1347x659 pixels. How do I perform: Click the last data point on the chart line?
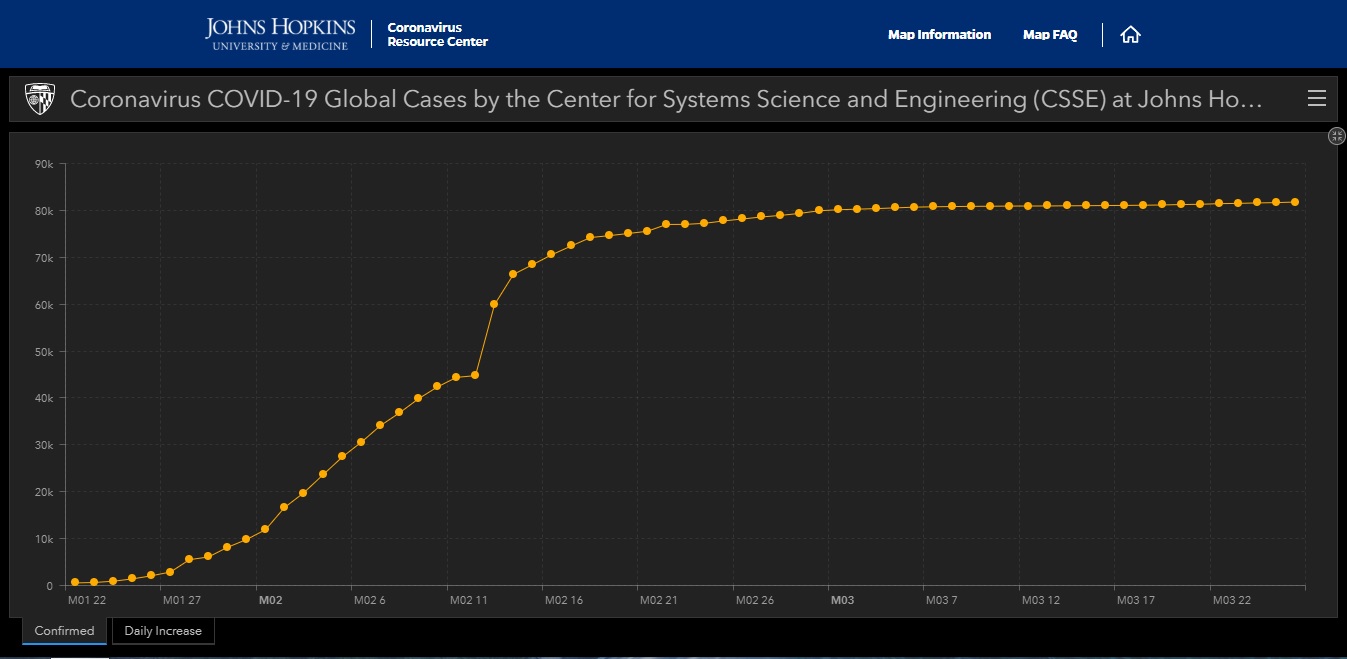click(x=1295, y=202)
